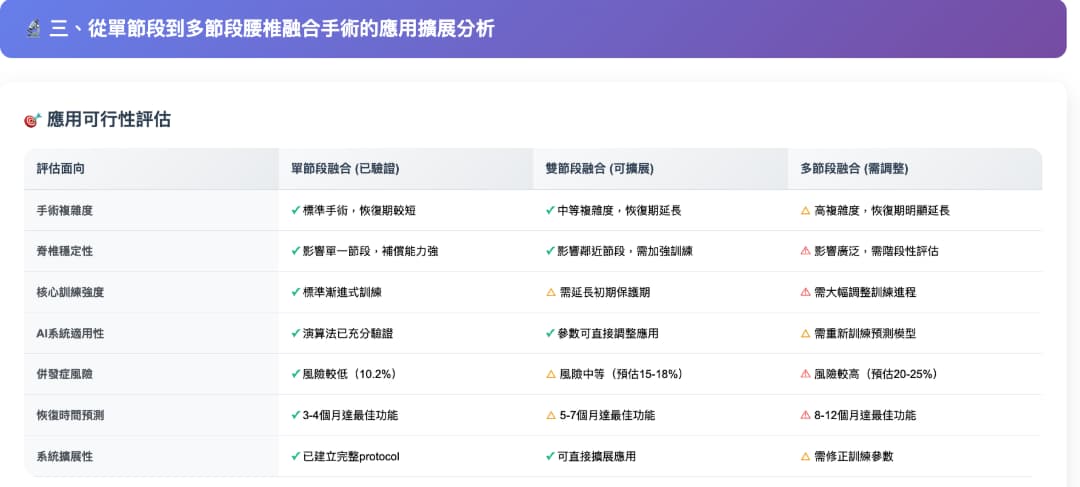Click the red warning icon before 8-12個月達最佳功能
This screenshot has height=487, width=1080.
(x=805, y=415)
